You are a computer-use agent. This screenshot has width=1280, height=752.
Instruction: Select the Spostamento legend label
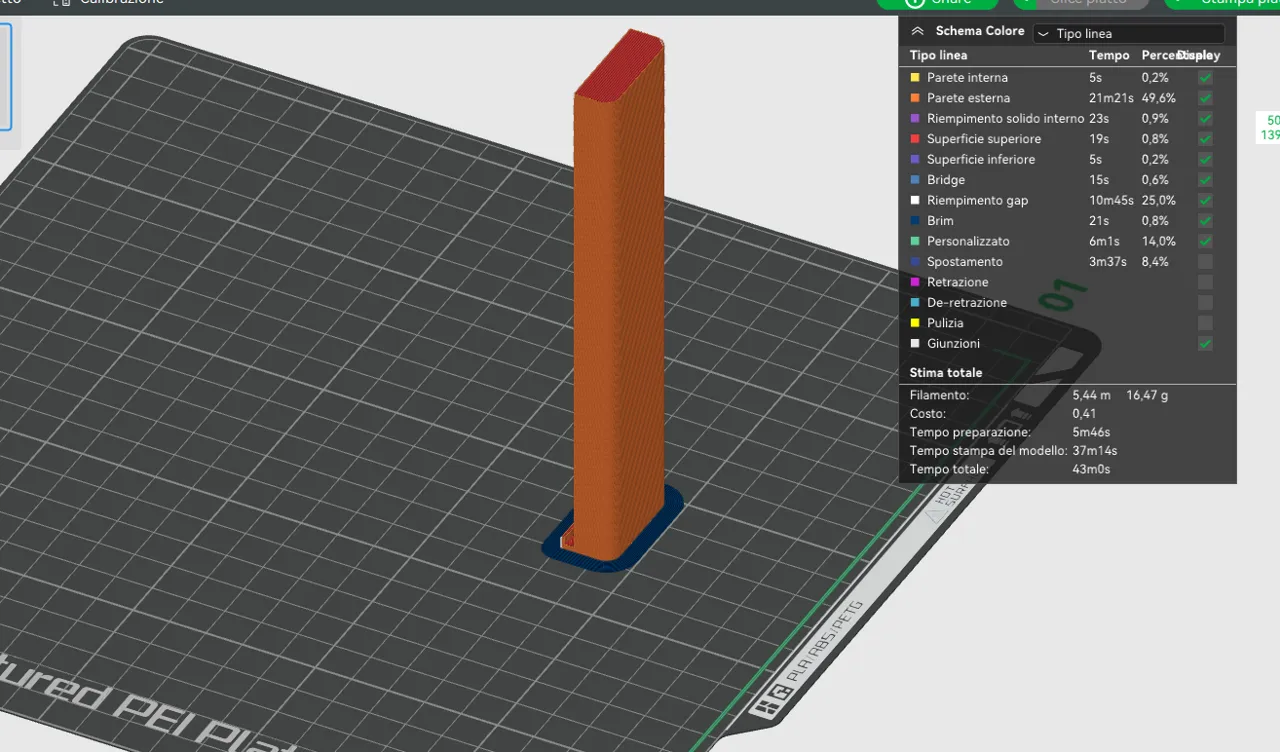[964, 262]
